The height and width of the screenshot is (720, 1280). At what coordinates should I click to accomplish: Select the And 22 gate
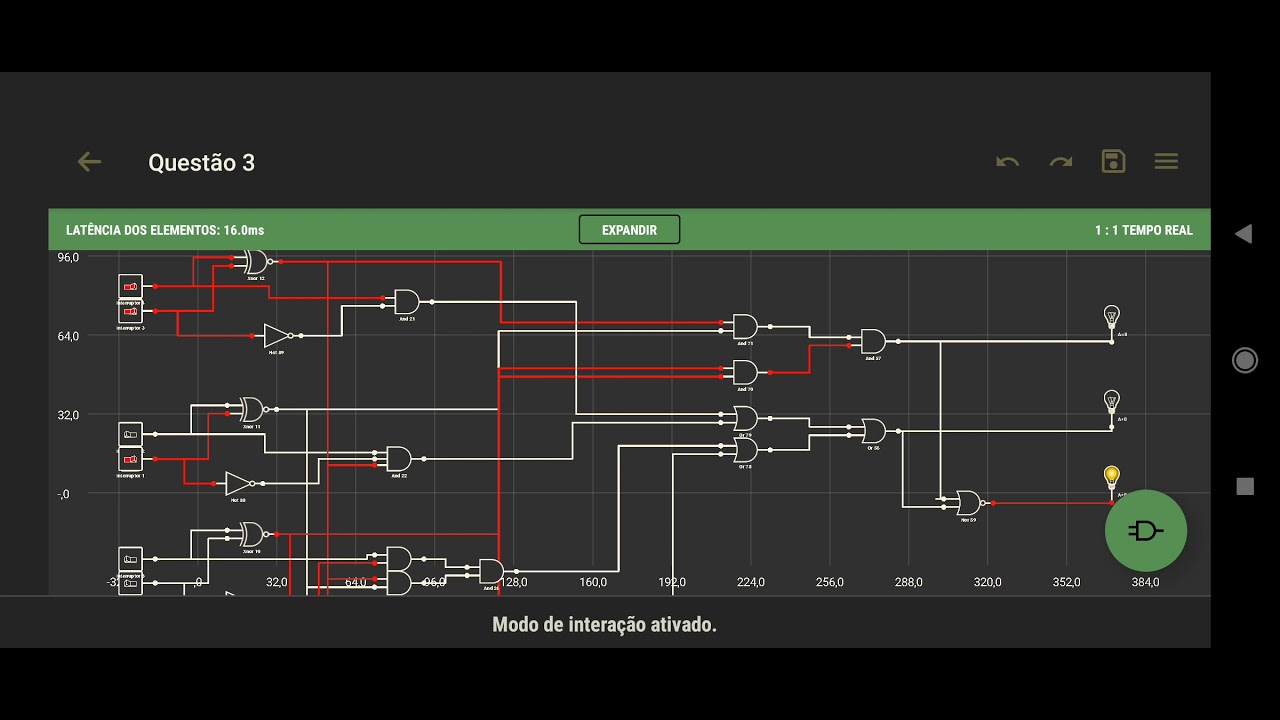(399, 459)
